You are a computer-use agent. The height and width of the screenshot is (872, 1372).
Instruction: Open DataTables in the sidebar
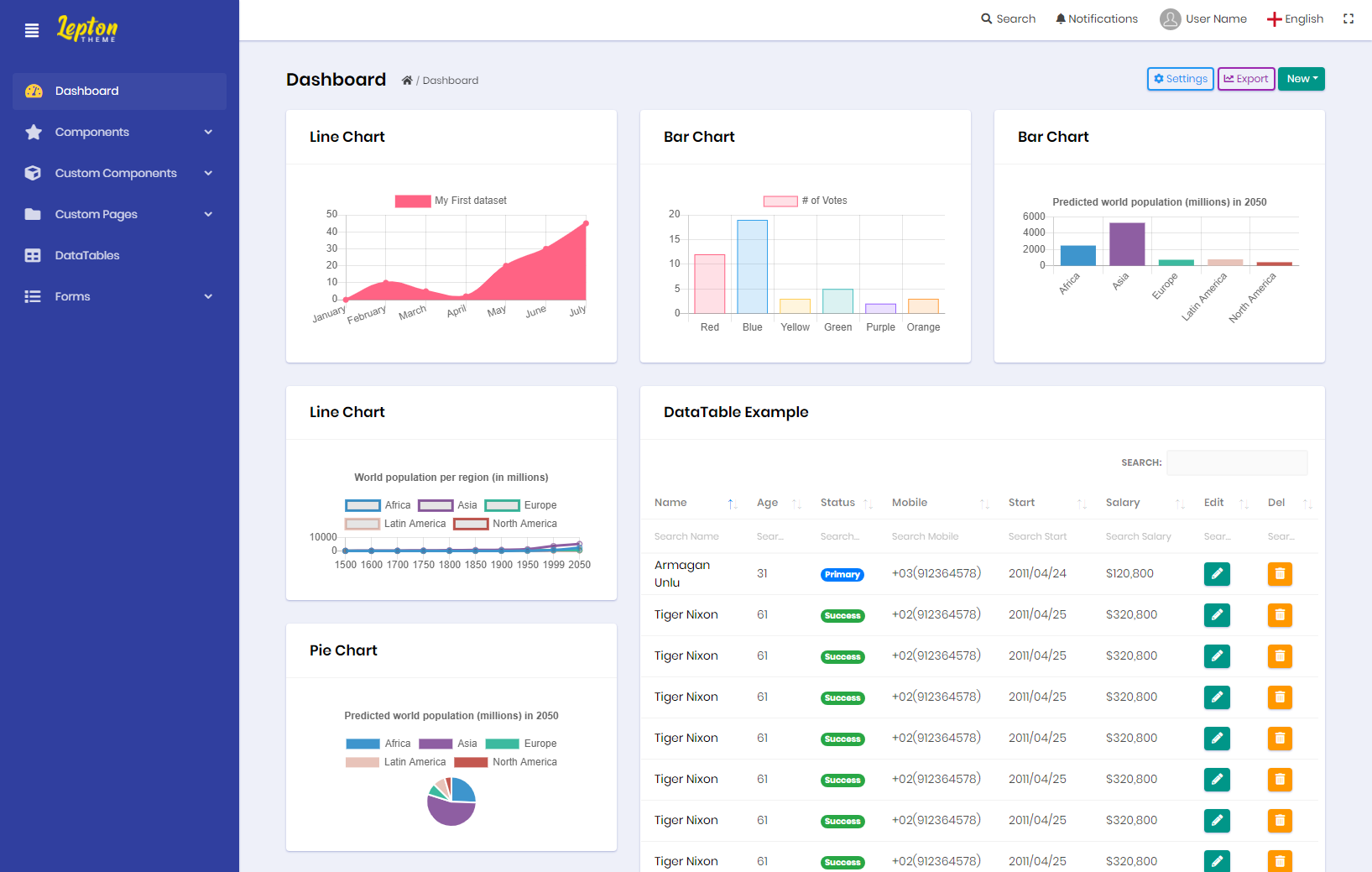point(87,255)
